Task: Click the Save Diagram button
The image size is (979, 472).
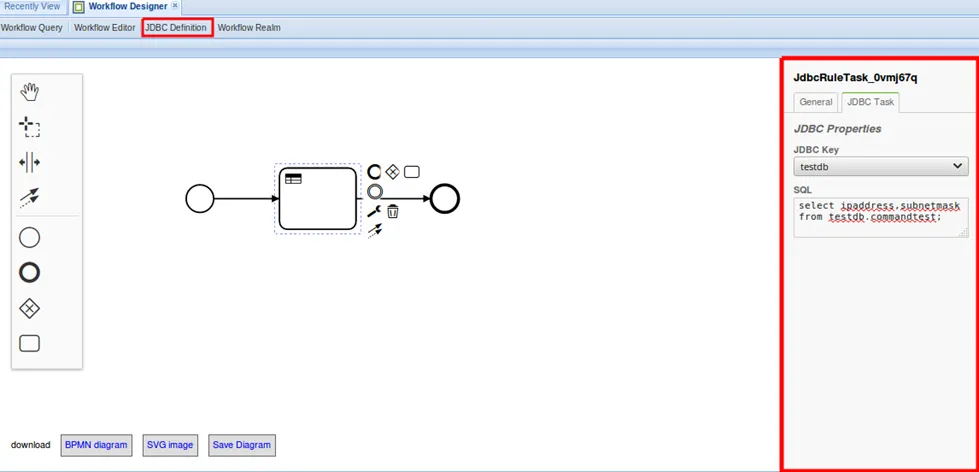Action: click(x=242, y=445)
